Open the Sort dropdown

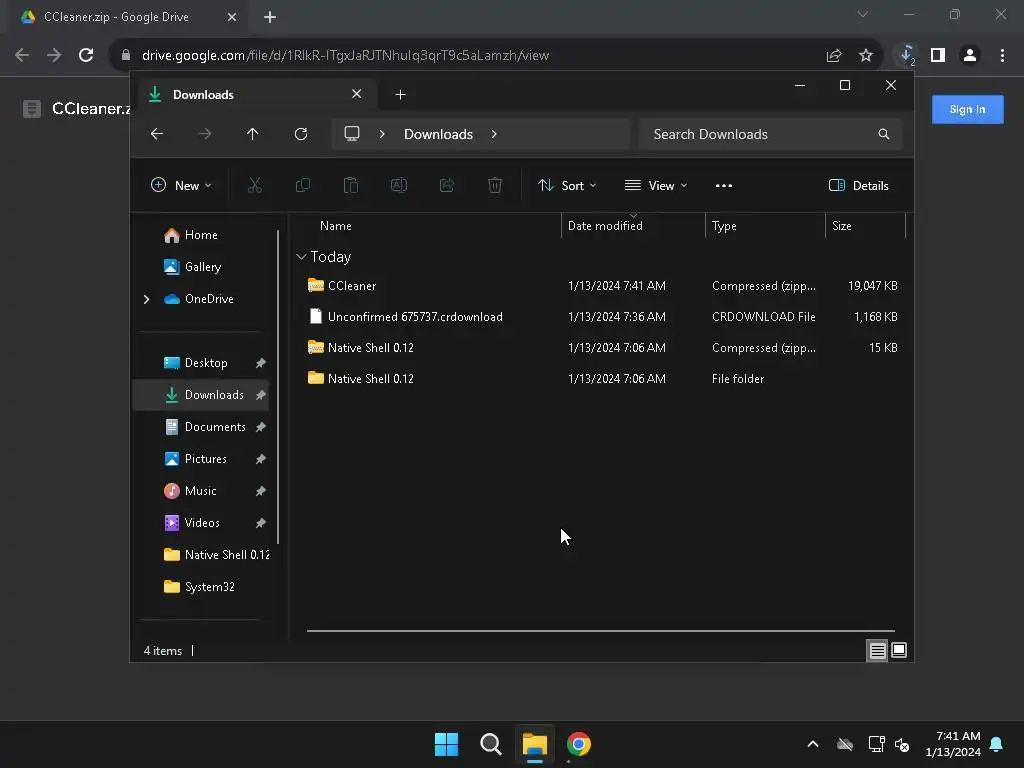567,185
